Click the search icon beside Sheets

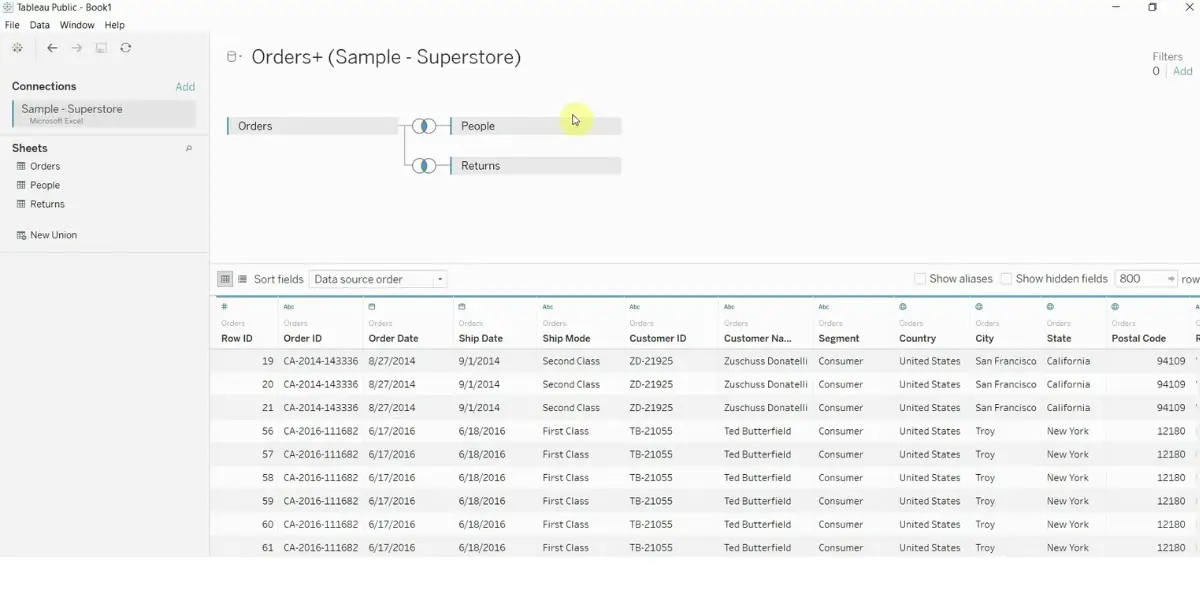pyautogui.click(x=189, y=149)
